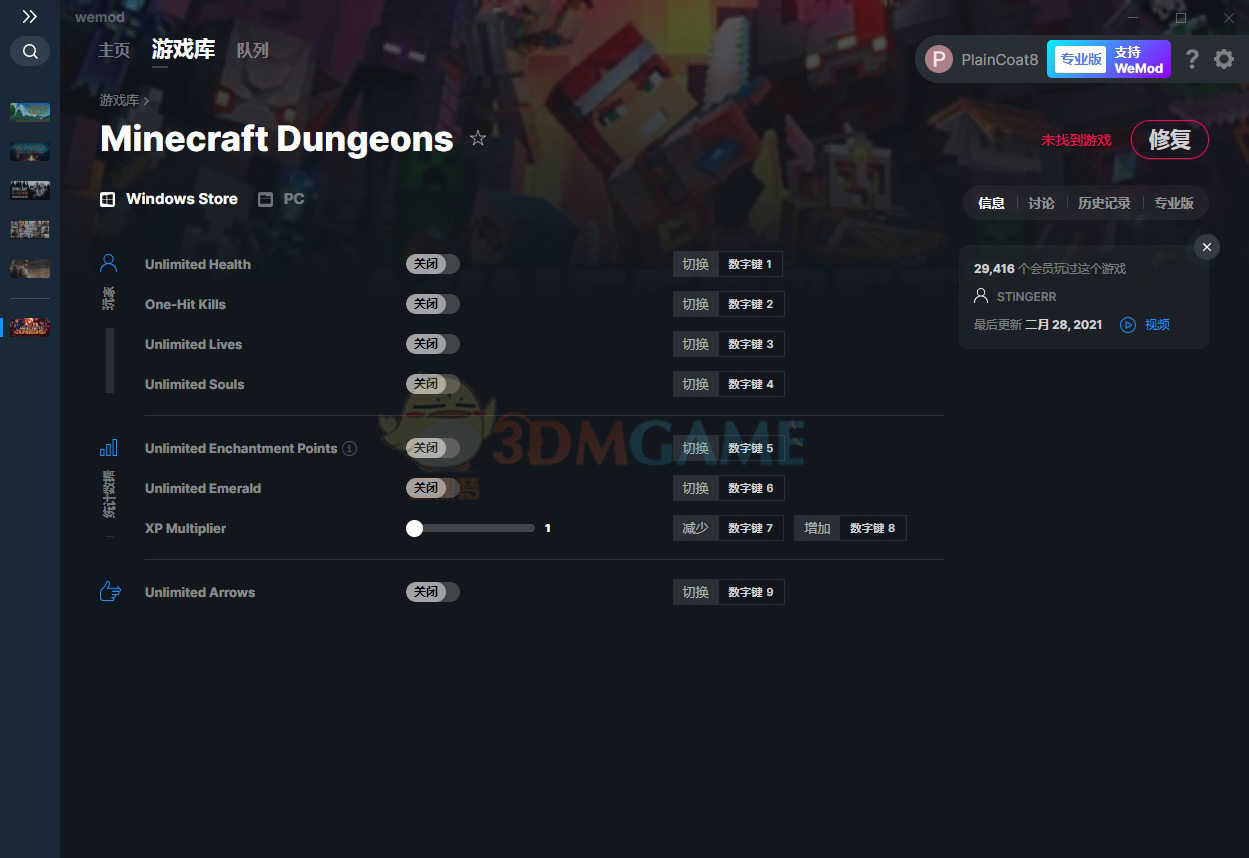Toggle Unlimited Lives cheat
This screenshot has width=1249, height=858.
pyautogui.click(x=432, y=344)
